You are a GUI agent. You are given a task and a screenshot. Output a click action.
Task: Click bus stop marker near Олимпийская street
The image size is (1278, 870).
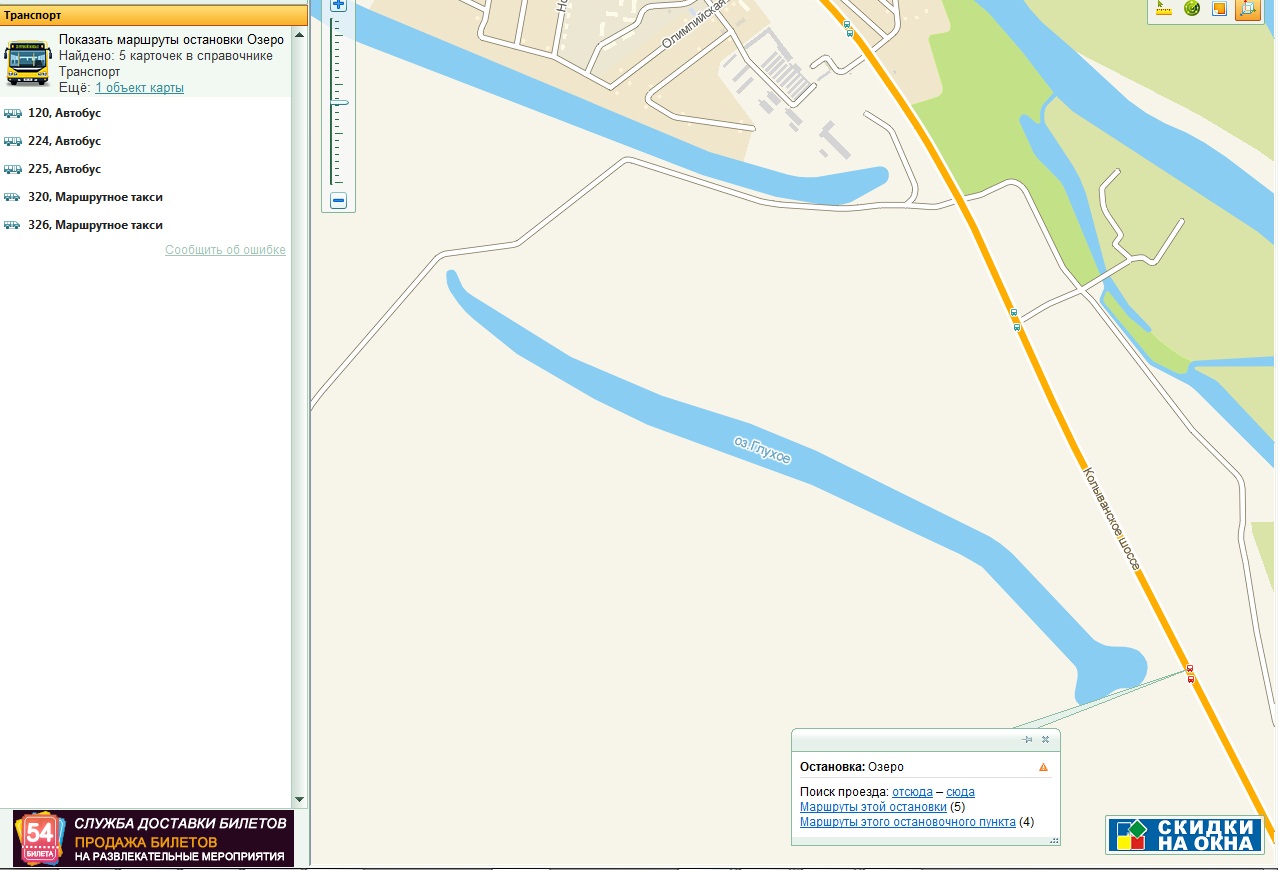click(848, 28)
